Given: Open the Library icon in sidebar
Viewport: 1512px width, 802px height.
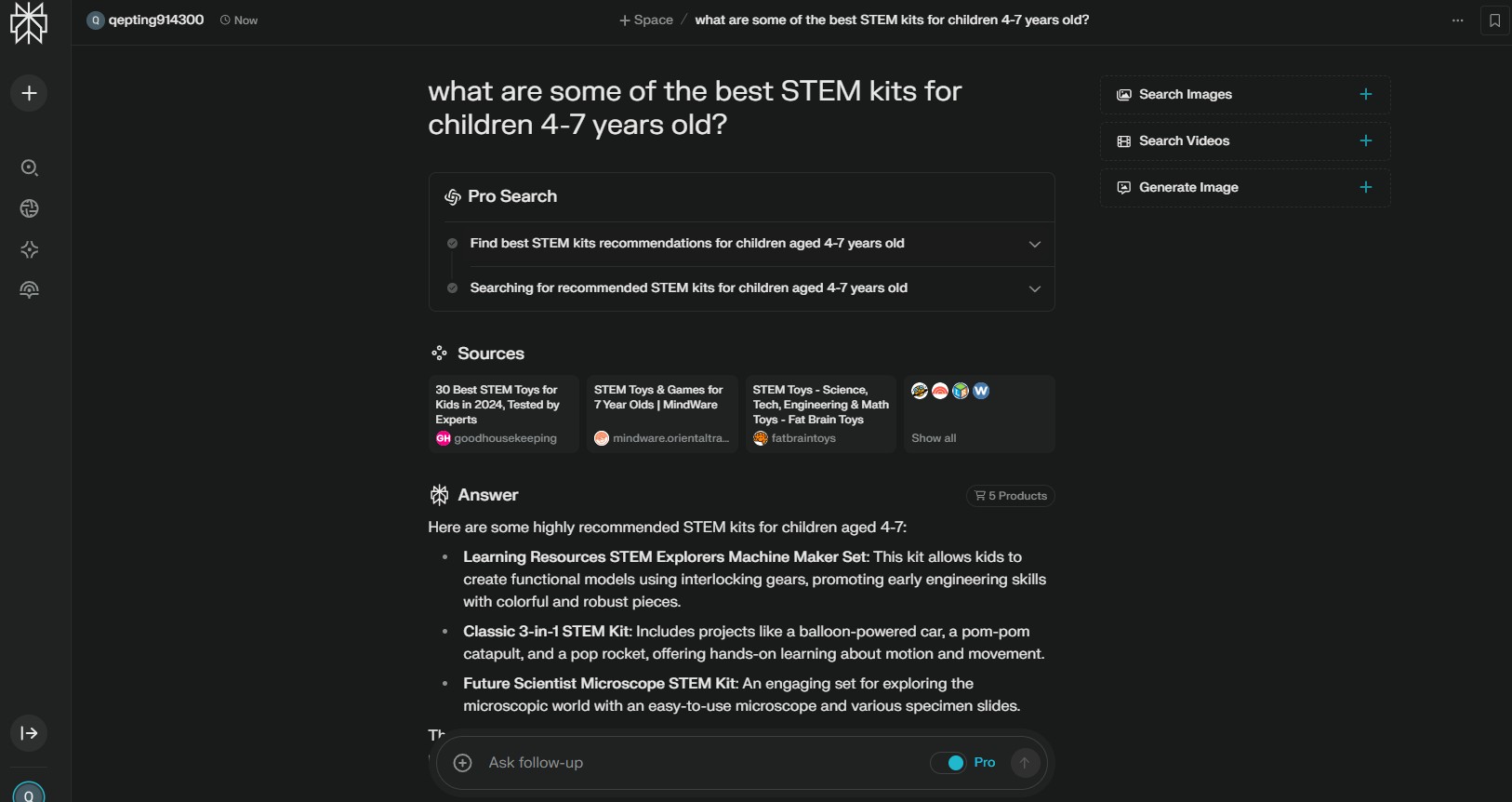Looking at the screenshot, I should 29,290.
